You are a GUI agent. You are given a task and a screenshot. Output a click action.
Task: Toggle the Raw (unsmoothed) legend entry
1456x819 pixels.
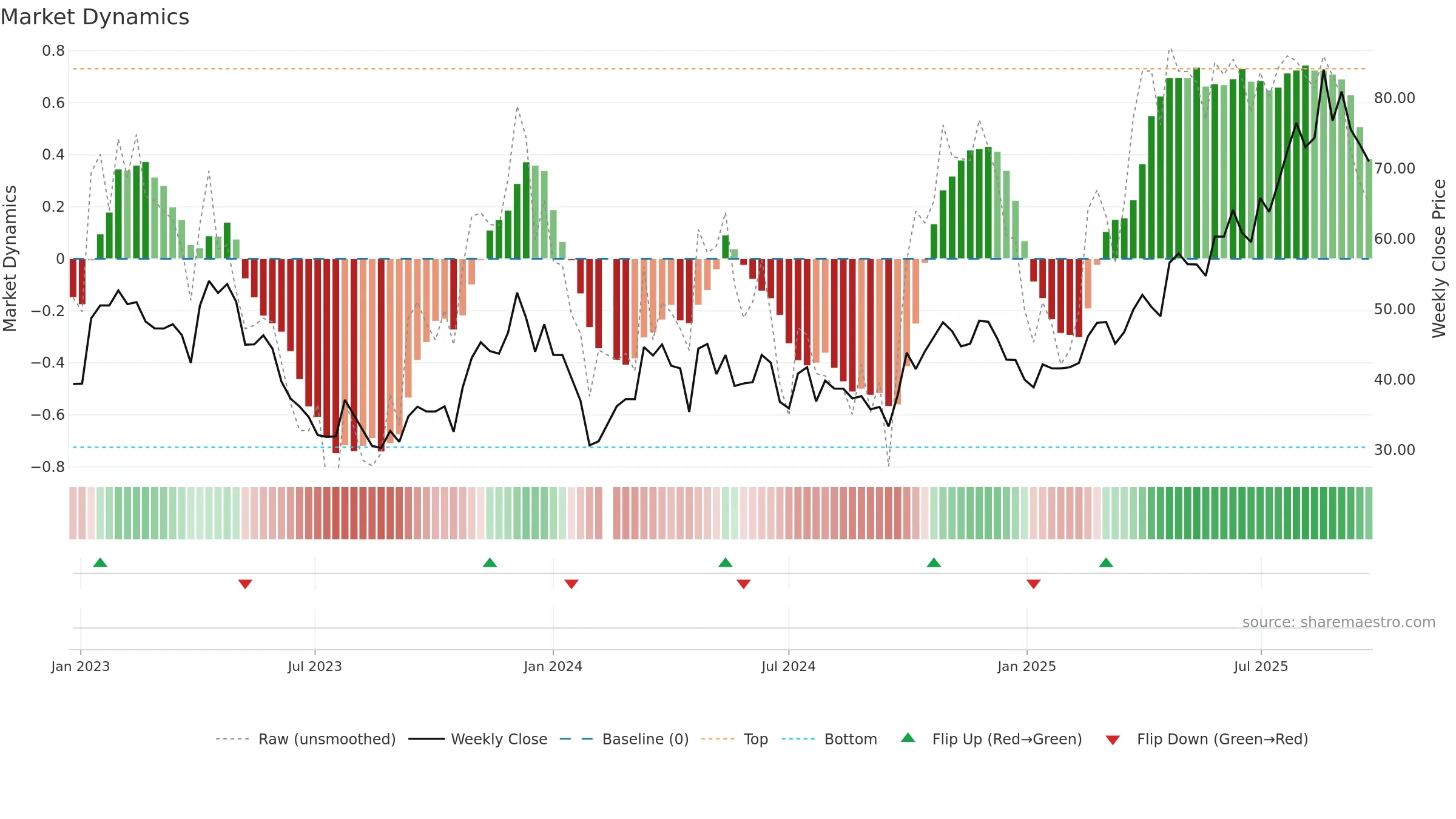pyautogui.click(x=305, y=739)
